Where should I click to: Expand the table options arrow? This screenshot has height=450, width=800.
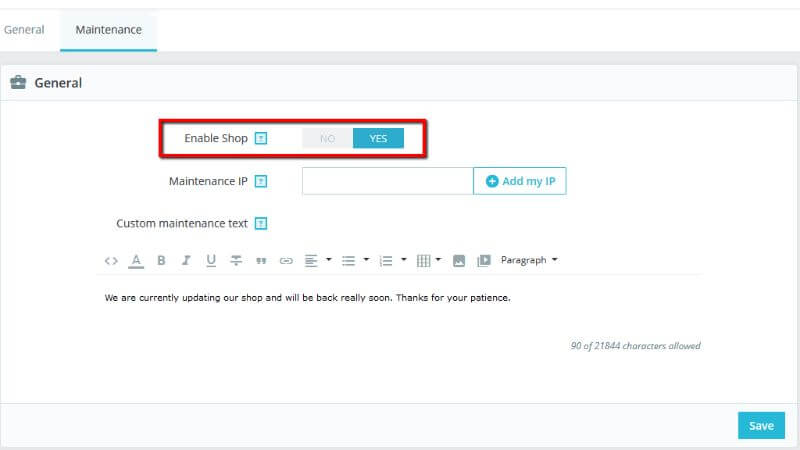point(438,260)
